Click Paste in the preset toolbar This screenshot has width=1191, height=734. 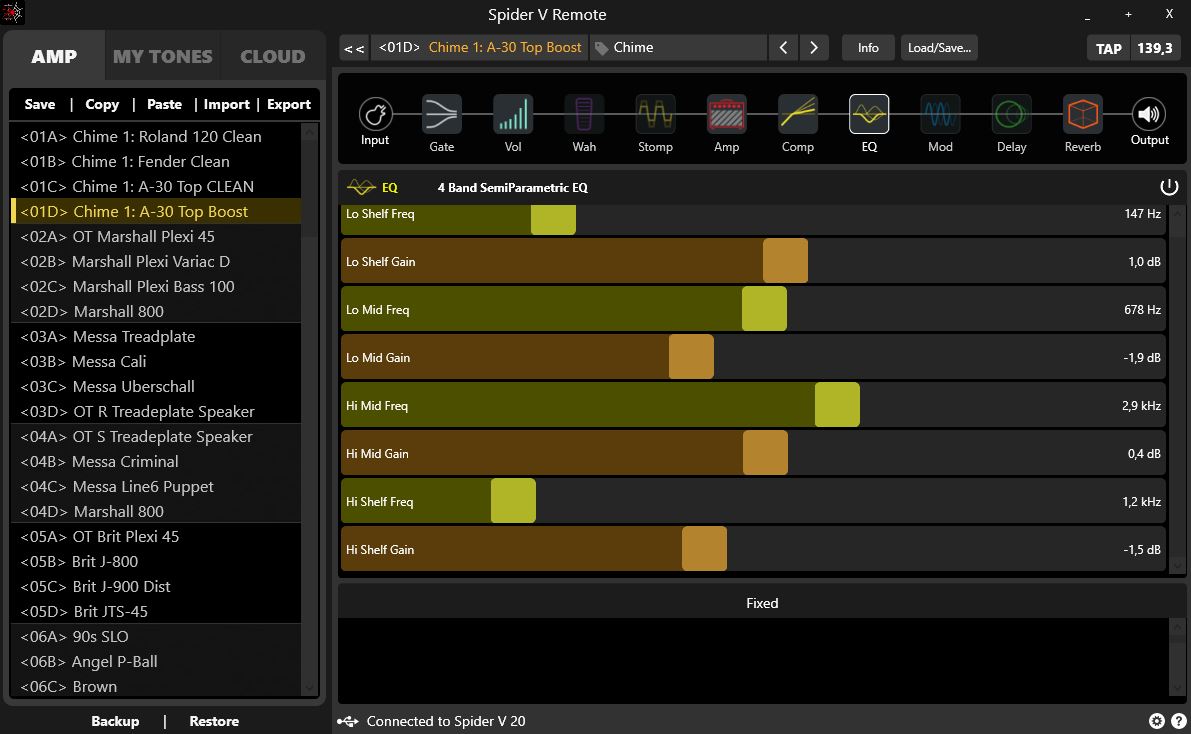tap(164, 104)
